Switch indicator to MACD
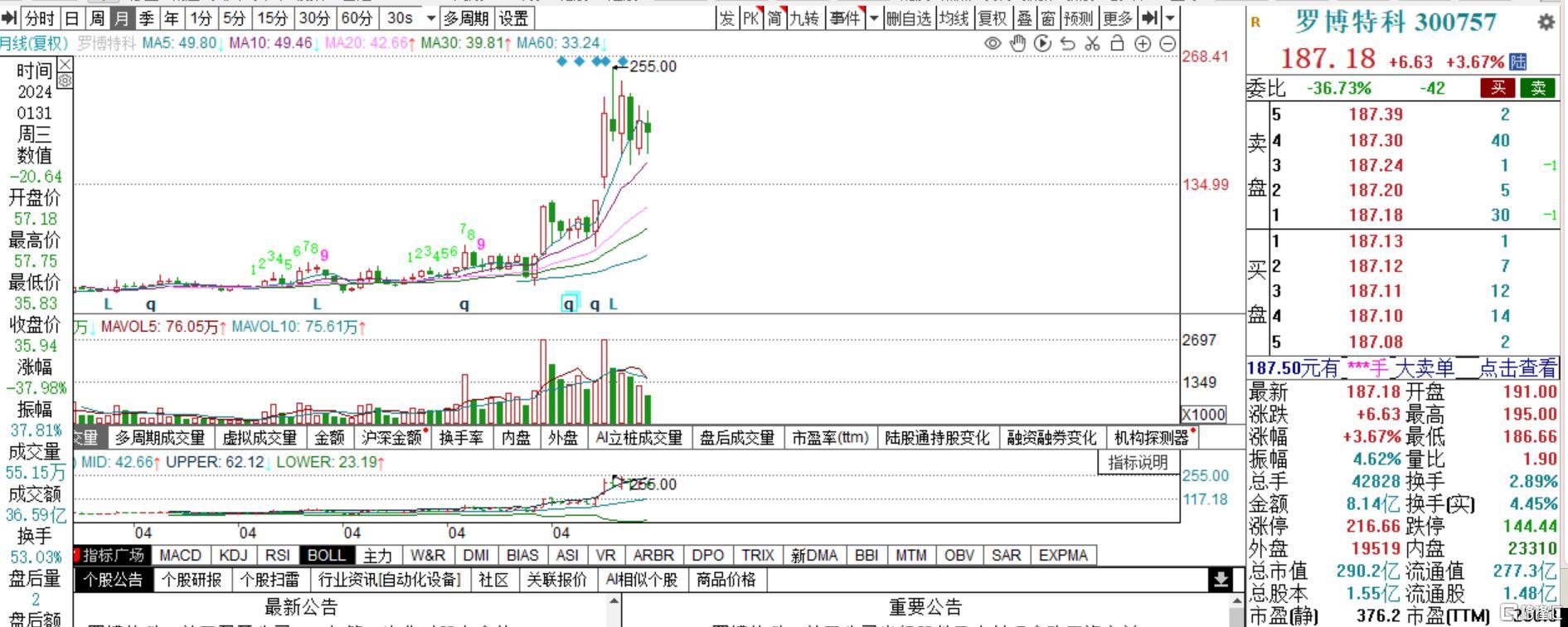This screenshot has width=1568, height=627. tap(180, 555)
